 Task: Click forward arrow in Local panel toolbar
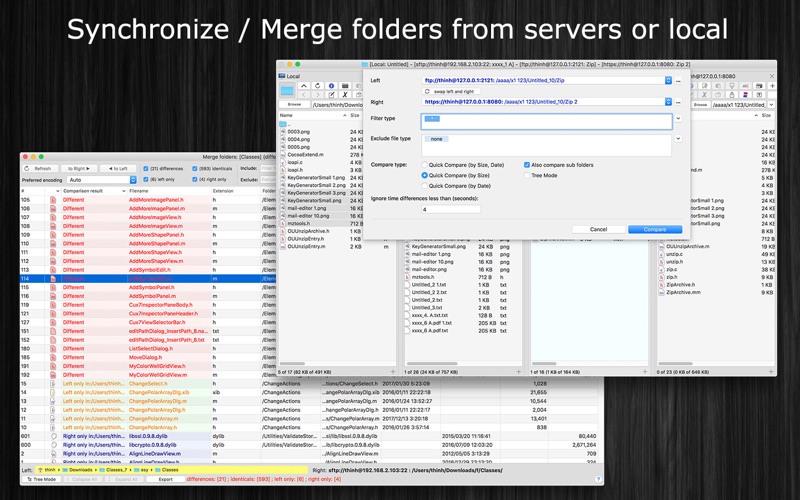click(317, 94)
